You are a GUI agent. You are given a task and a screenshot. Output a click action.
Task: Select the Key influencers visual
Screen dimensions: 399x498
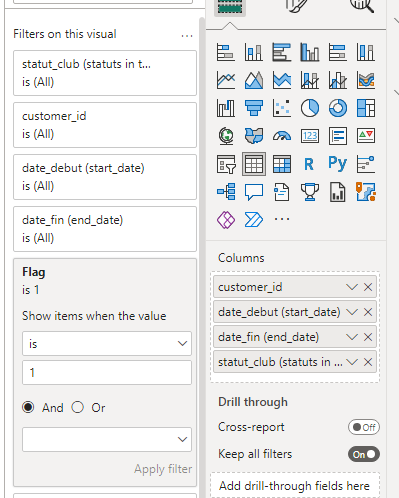pos(366,164)
